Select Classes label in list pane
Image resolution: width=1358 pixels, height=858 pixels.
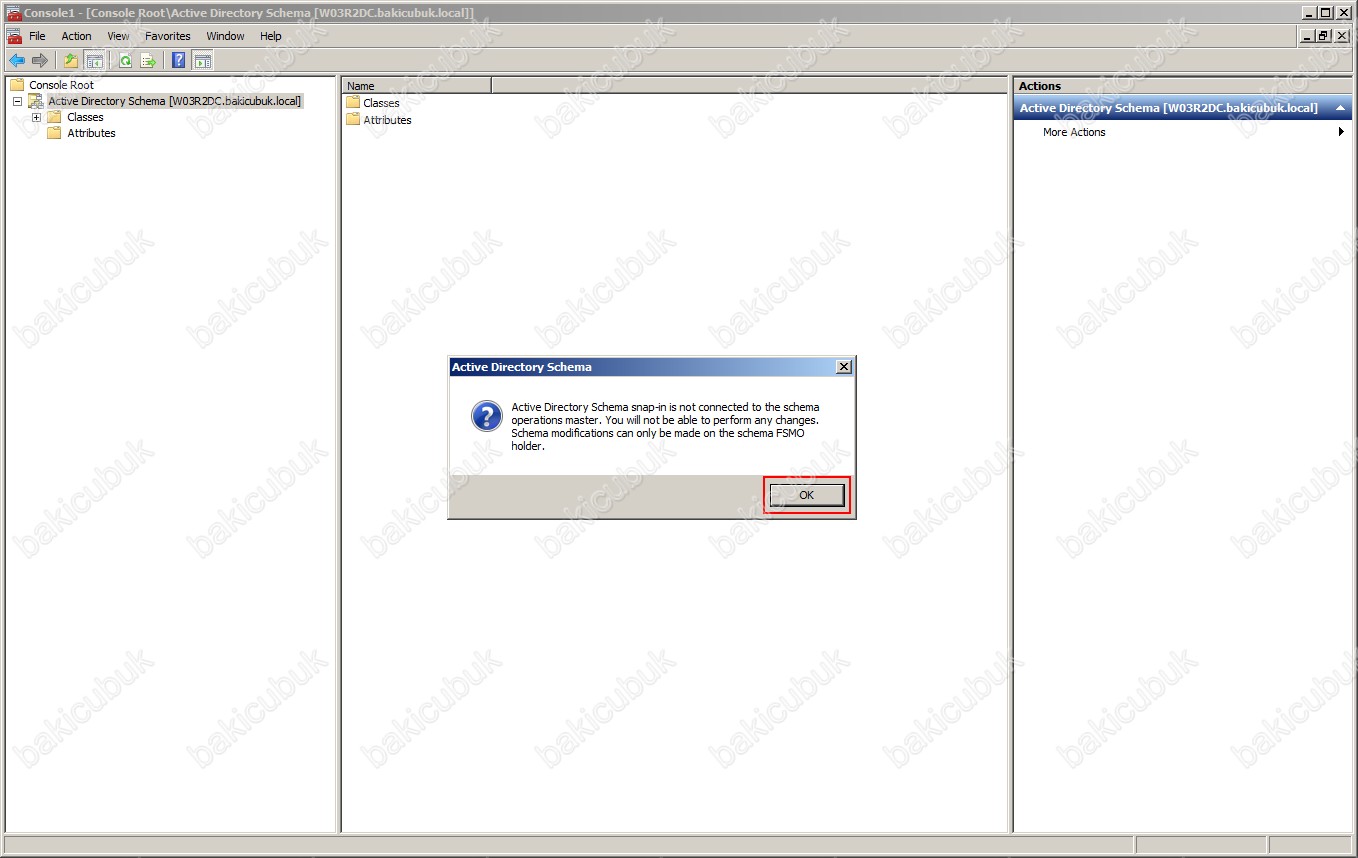(x=381, y=103)
